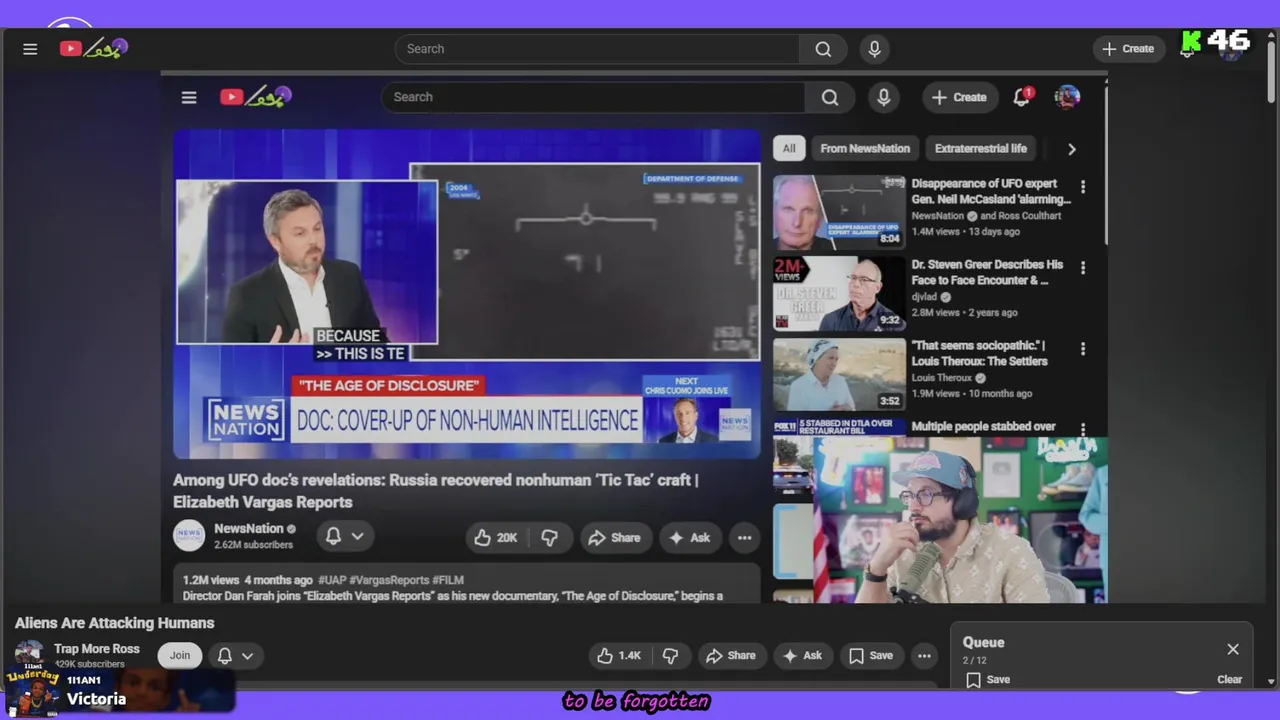1280x720 pixels.
Task: Open options for Steven Greer video
Action: point(1083,268)
